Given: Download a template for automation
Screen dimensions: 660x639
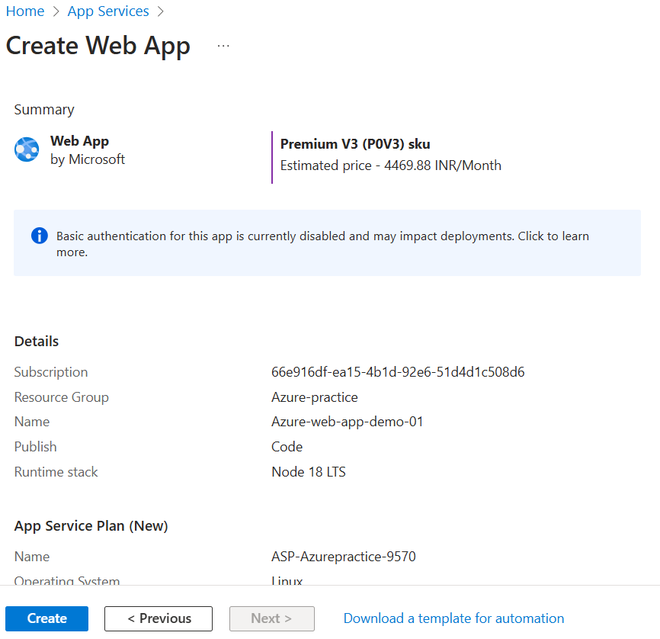Looking at the screenshot, I should click(x=453, y=618).
